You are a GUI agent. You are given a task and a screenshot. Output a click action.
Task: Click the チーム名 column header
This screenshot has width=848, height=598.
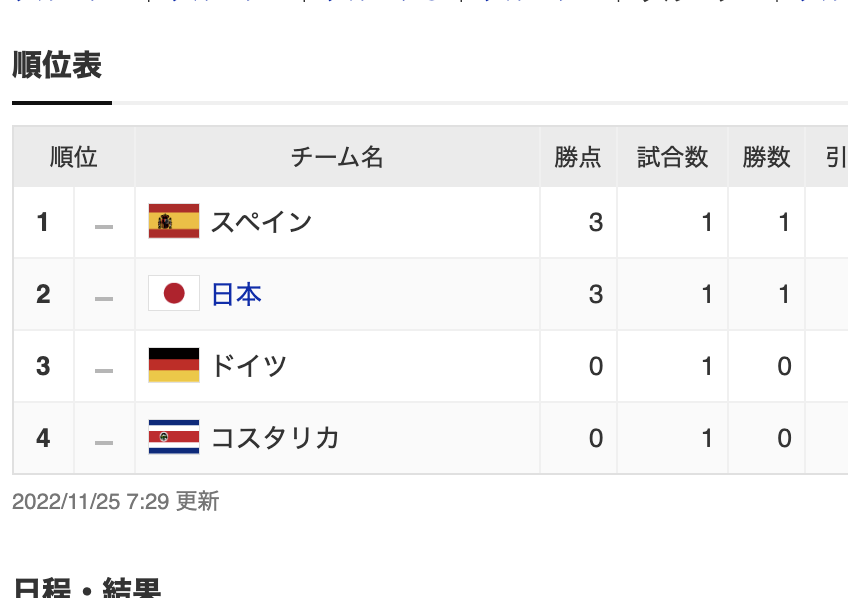point(337,157)
